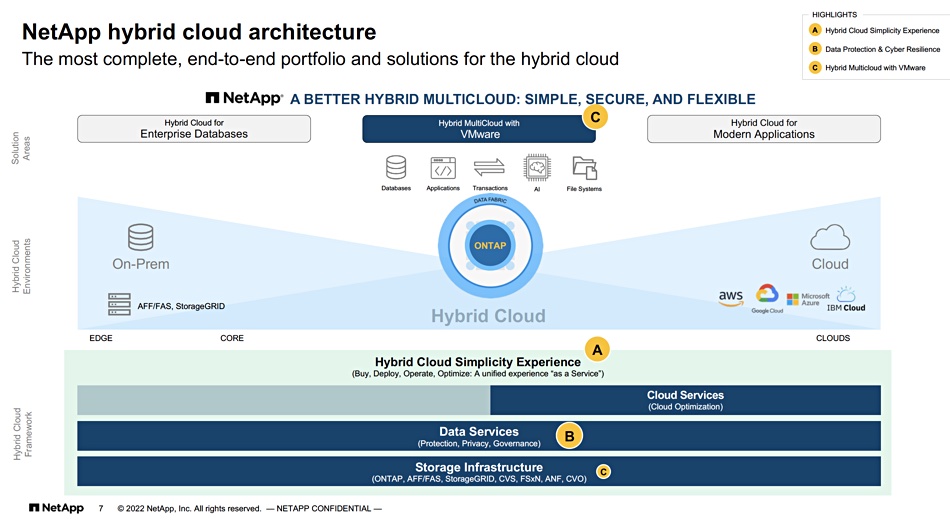Click the ONTAP center circle
The image size is (950, 524).
pyautogui.click(x=490, y=246)
